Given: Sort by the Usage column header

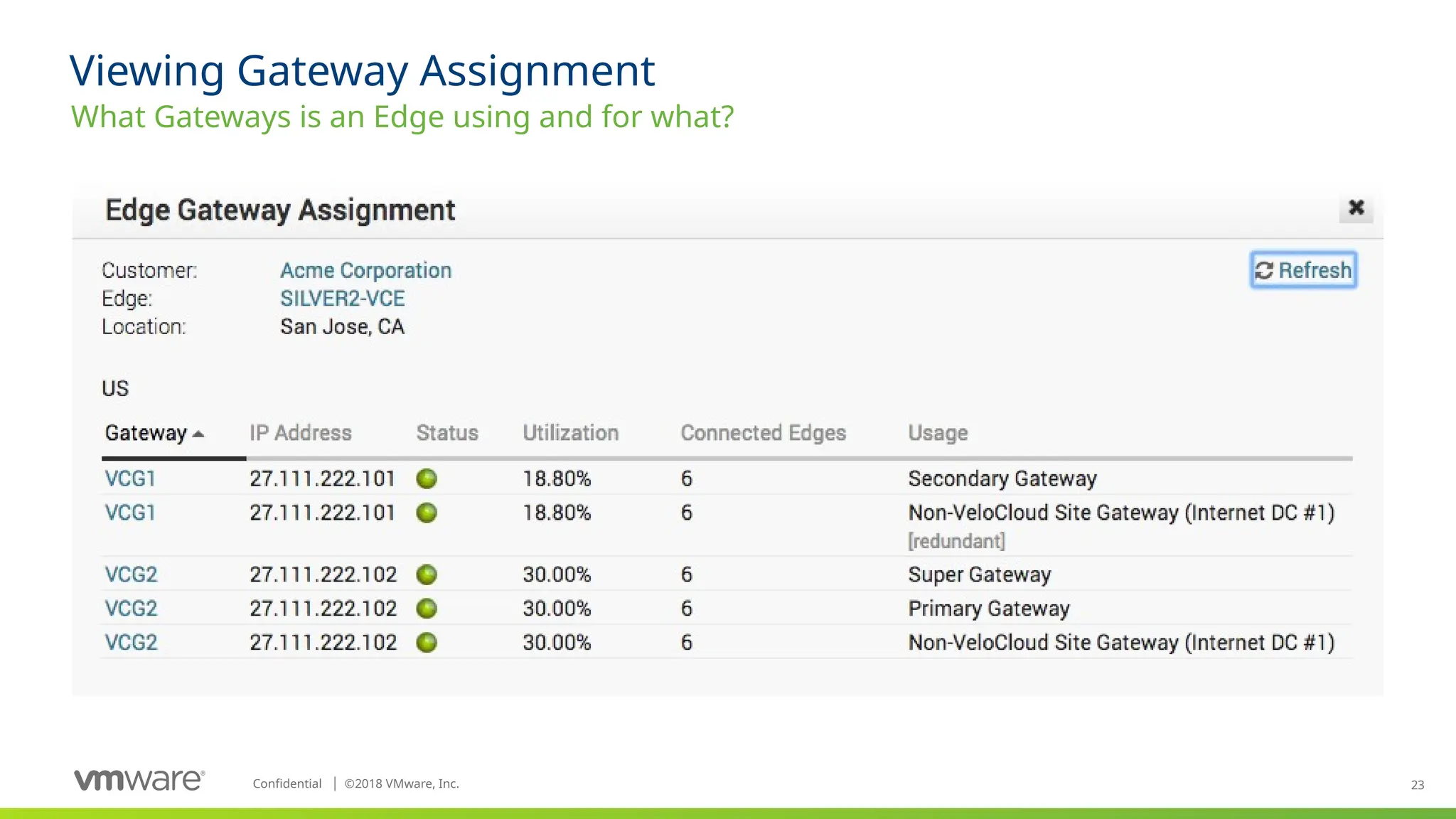Looking at the screenshot, I should (938, 433).
